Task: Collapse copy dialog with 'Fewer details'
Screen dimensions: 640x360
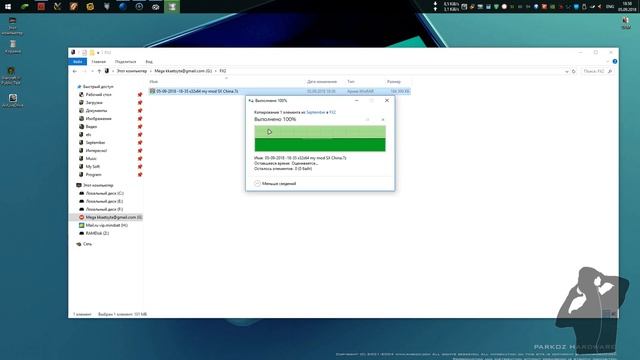Action: pyautogui.click(x=275, y=184)
